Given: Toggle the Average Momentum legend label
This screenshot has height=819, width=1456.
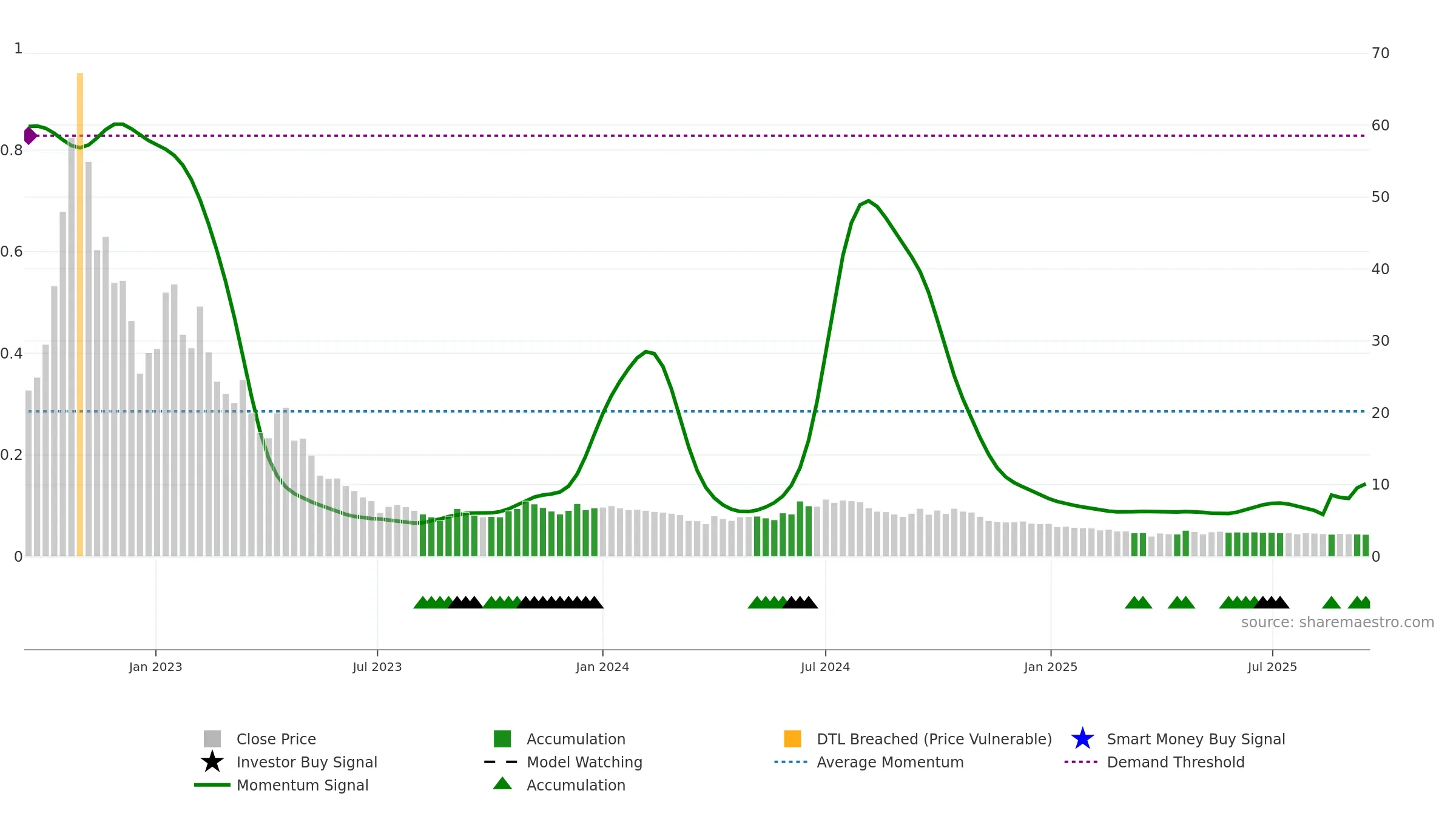Looking at the screenshot, I should (x=890, y=762).
